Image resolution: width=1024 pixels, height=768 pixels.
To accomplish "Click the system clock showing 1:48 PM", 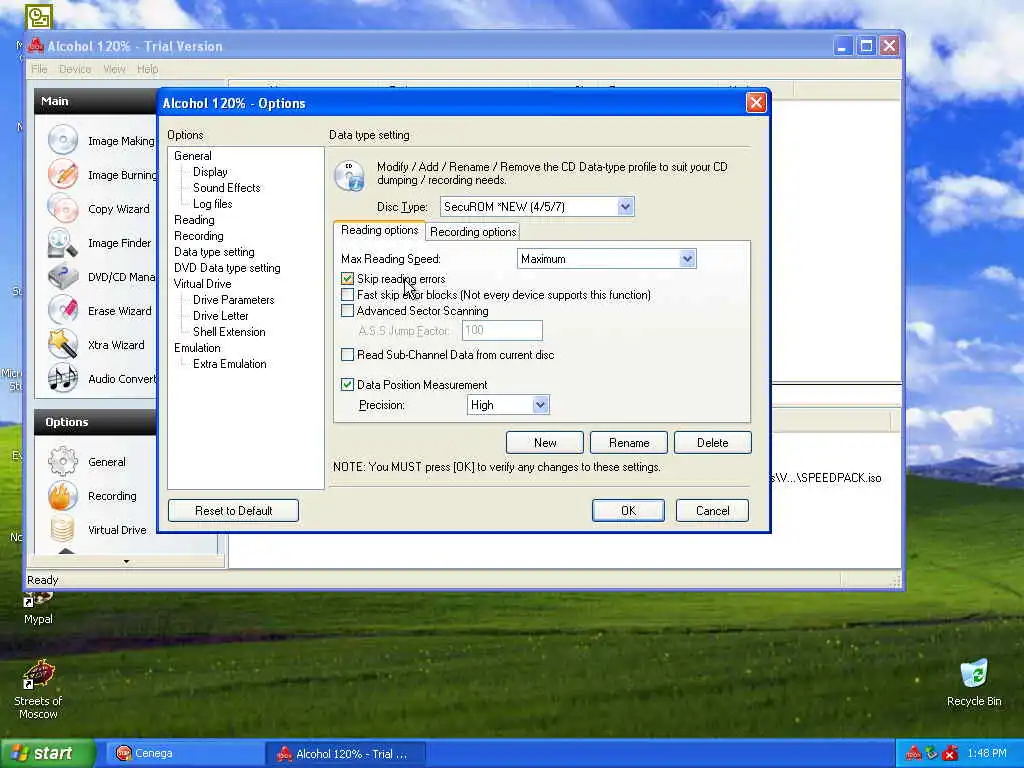I will click(987, 754).
